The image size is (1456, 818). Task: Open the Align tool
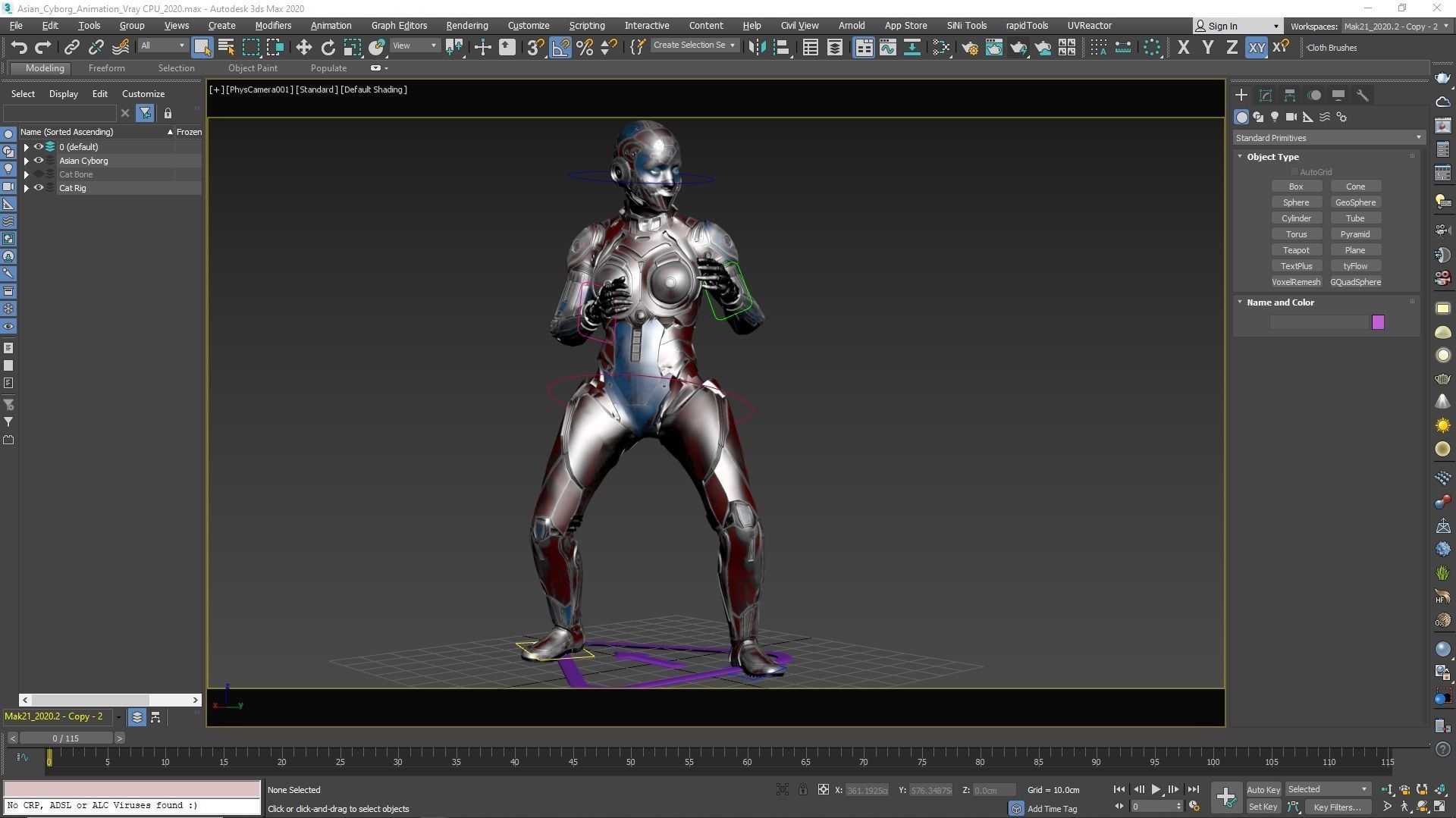pos(781,48)
